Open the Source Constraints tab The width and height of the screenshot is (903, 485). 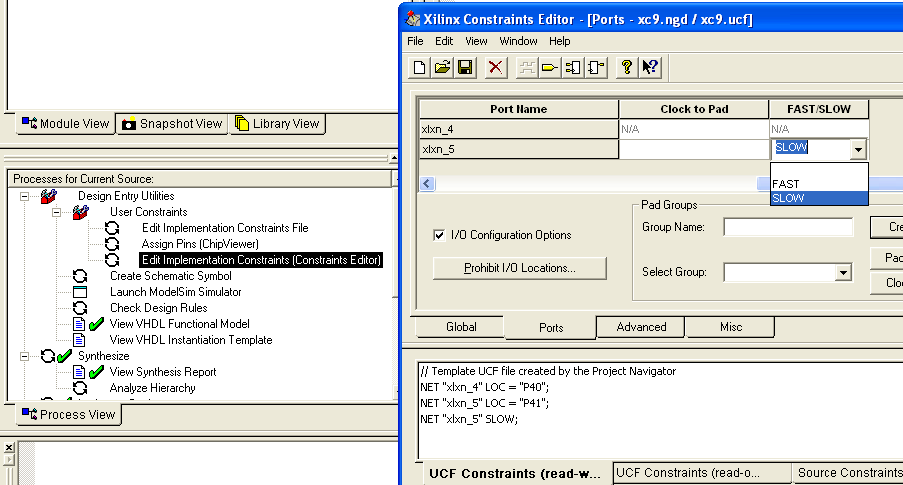pos(848,473)
